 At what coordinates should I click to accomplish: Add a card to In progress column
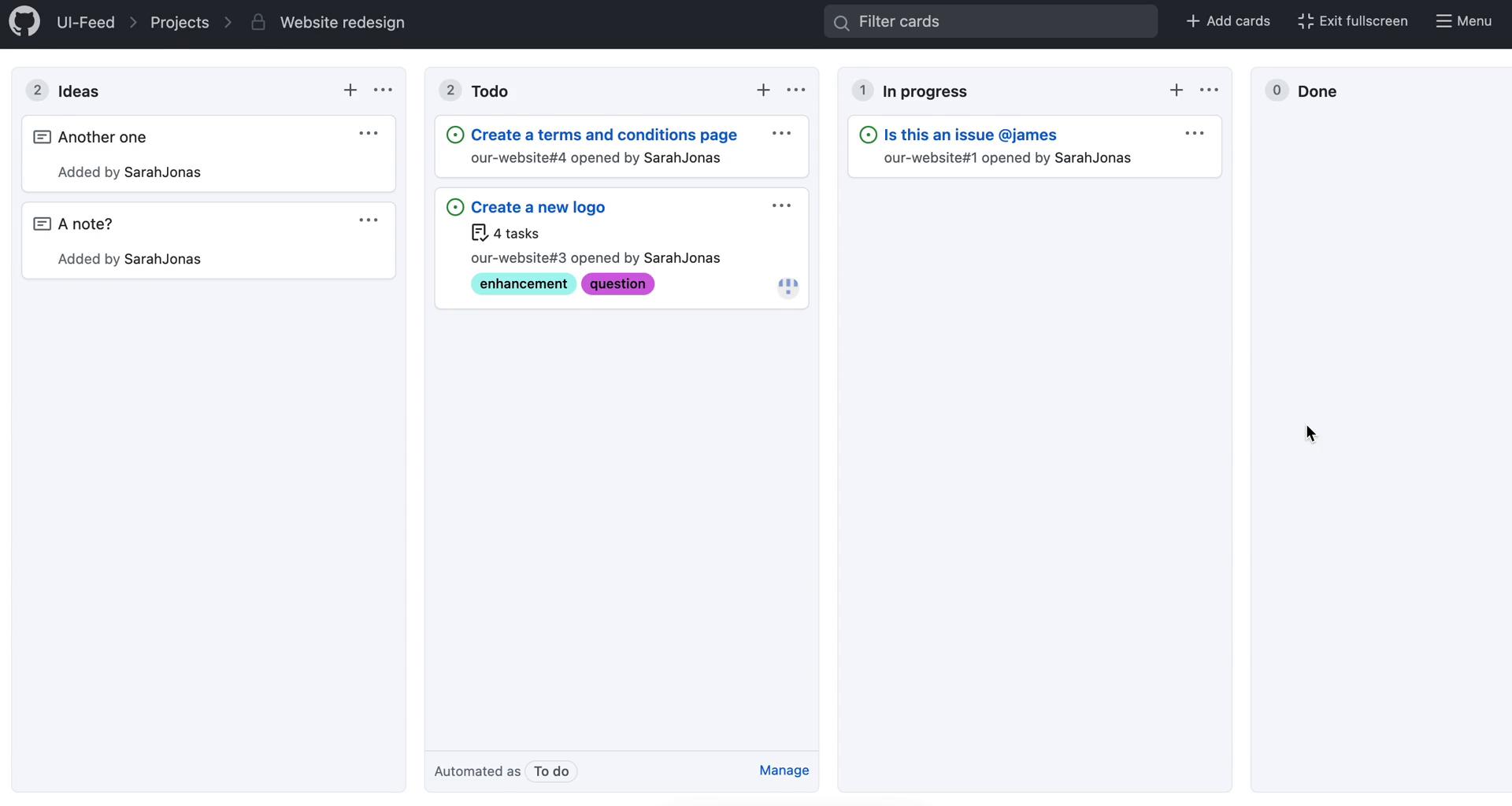pyautogui.click(x=1177, y=91)
